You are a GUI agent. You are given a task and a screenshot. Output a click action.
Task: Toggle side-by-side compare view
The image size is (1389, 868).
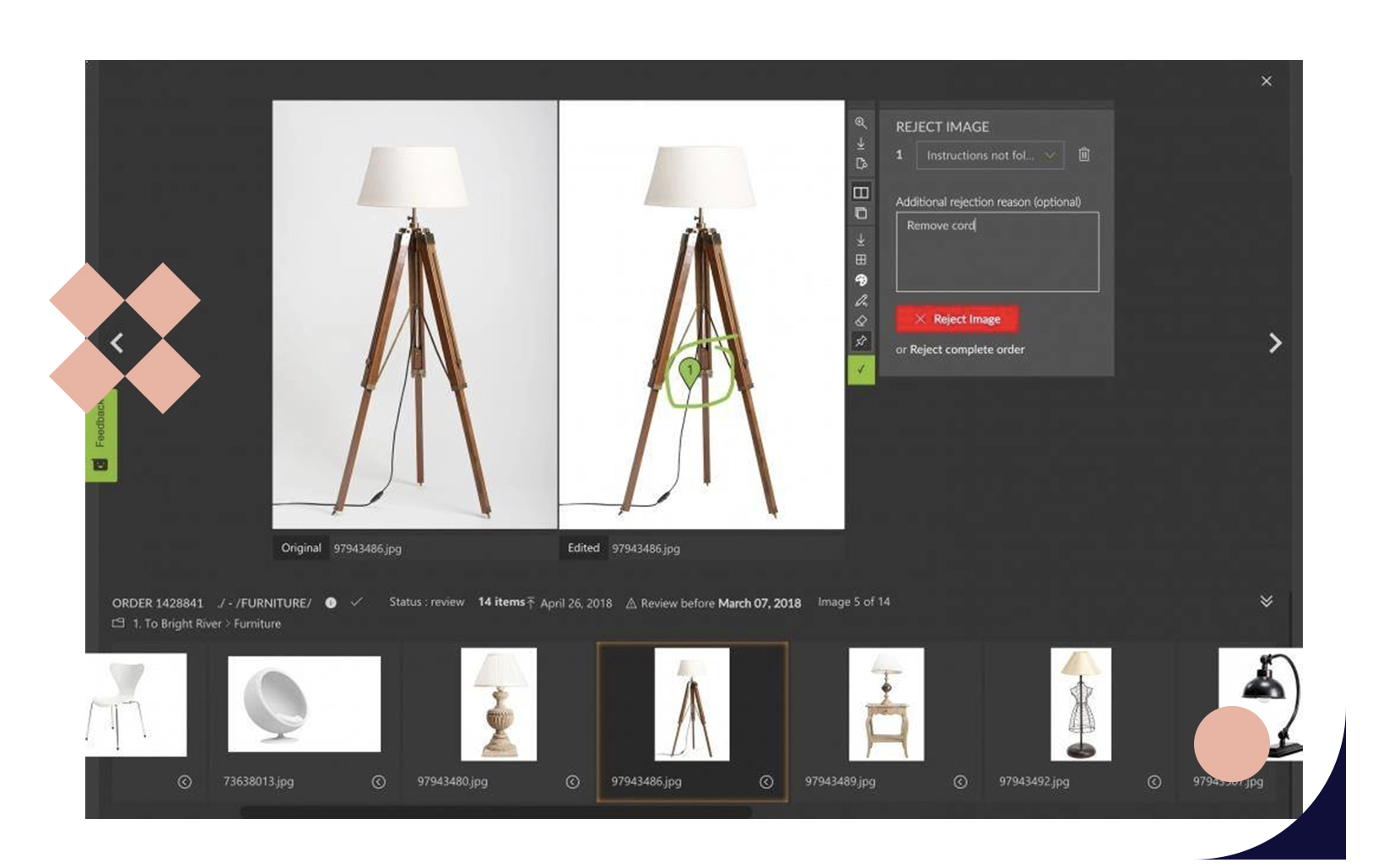click(861, 192)
